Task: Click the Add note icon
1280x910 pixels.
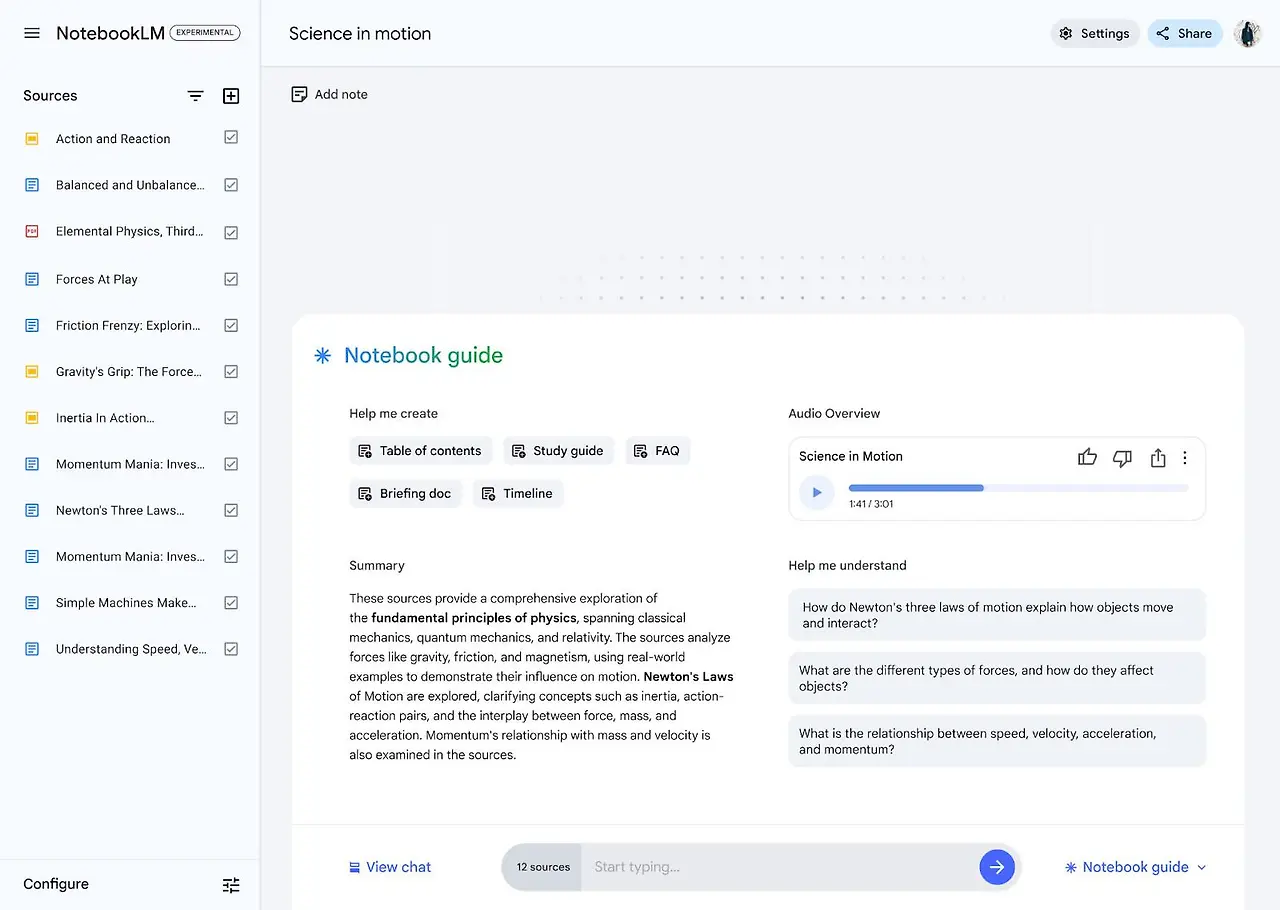Action: (x=299, y=94)
